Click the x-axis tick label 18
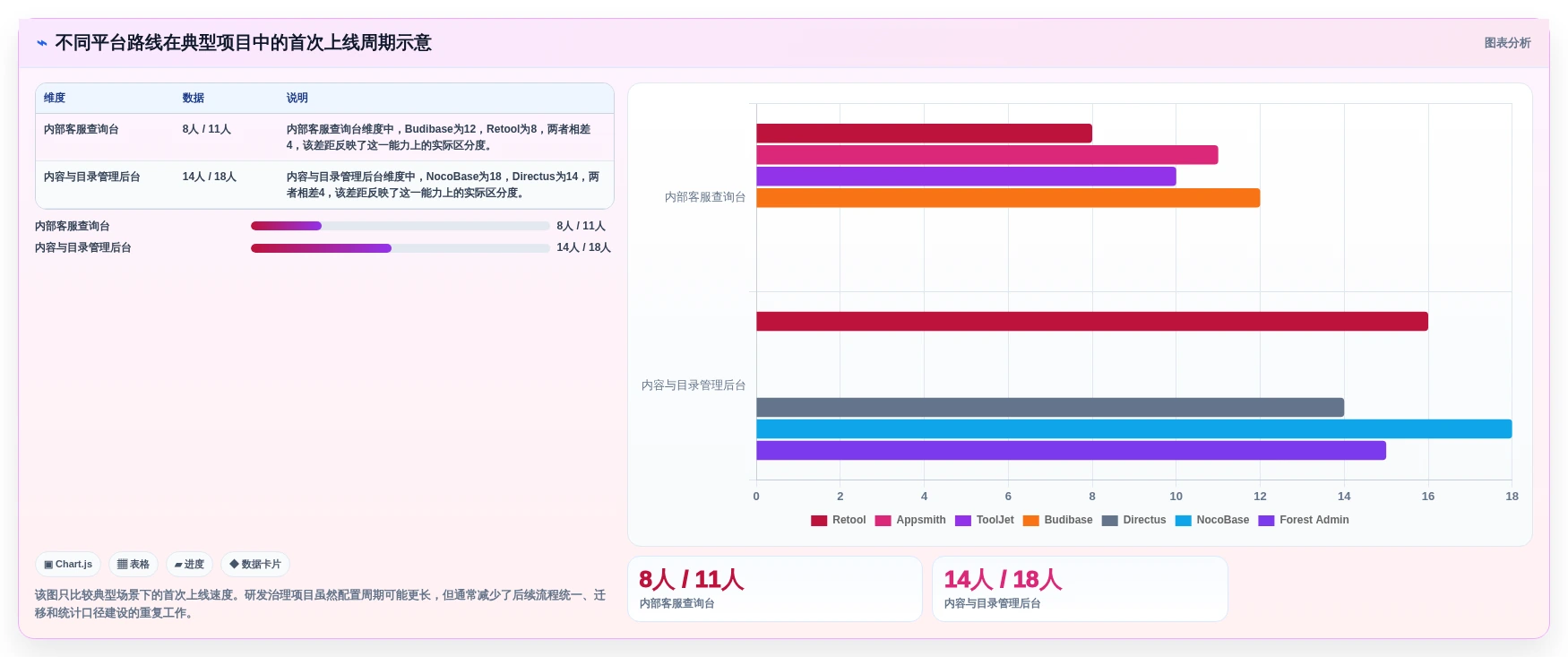Image resolution: width=1568 pixels, height=657 pixels. pos(1512,497)
